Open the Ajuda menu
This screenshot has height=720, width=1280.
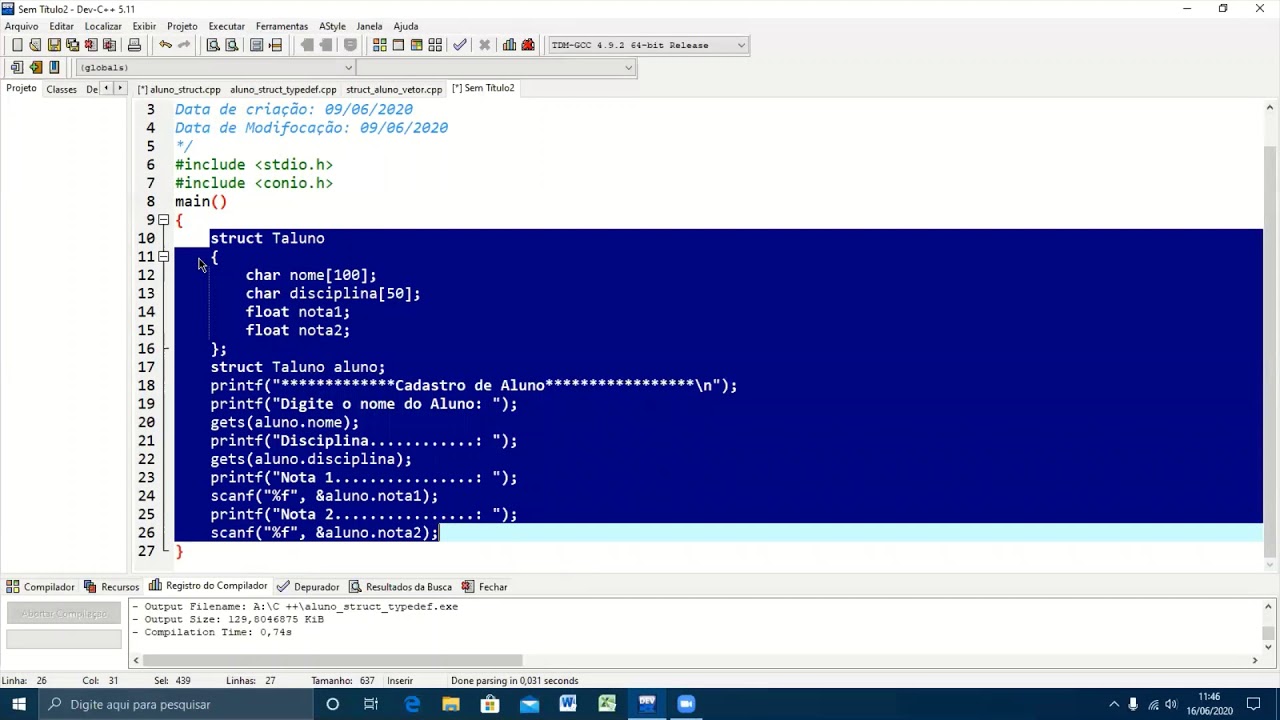(406, 26)
